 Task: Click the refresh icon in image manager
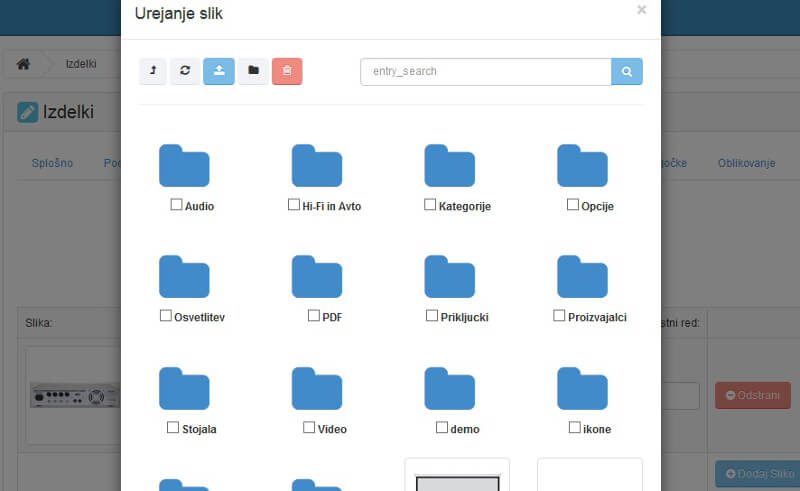184,71
